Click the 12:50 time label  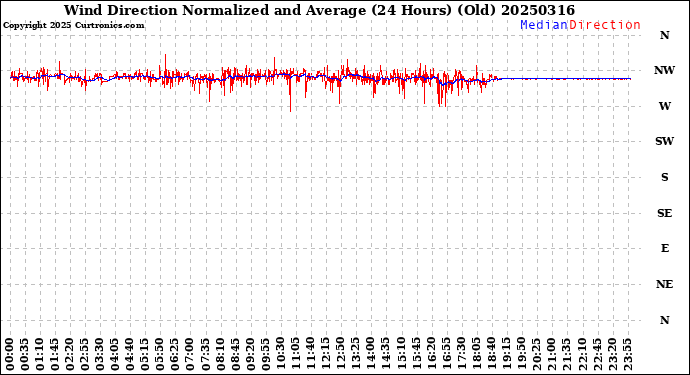[x=341, y=355]
